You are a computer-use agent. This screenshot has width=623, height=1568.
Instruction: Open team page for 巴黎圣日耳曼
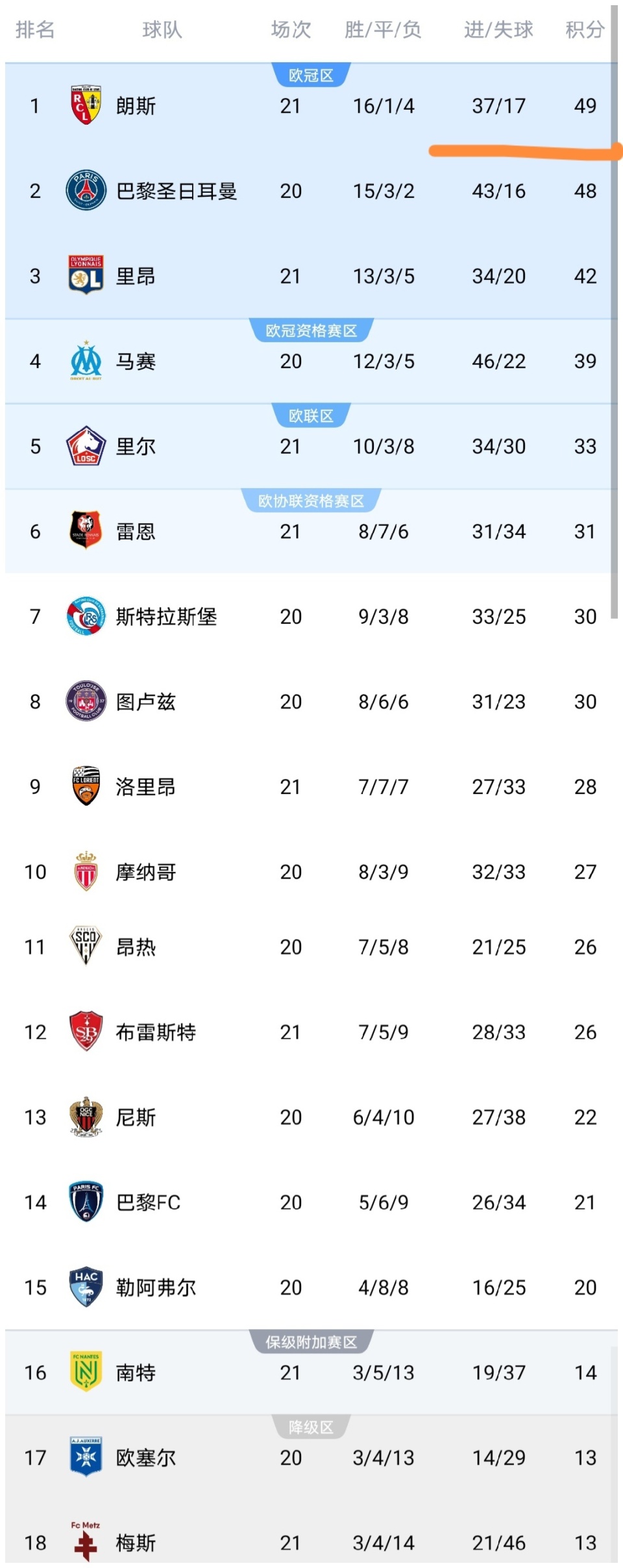pyautogui.click(x=177, y=191)
